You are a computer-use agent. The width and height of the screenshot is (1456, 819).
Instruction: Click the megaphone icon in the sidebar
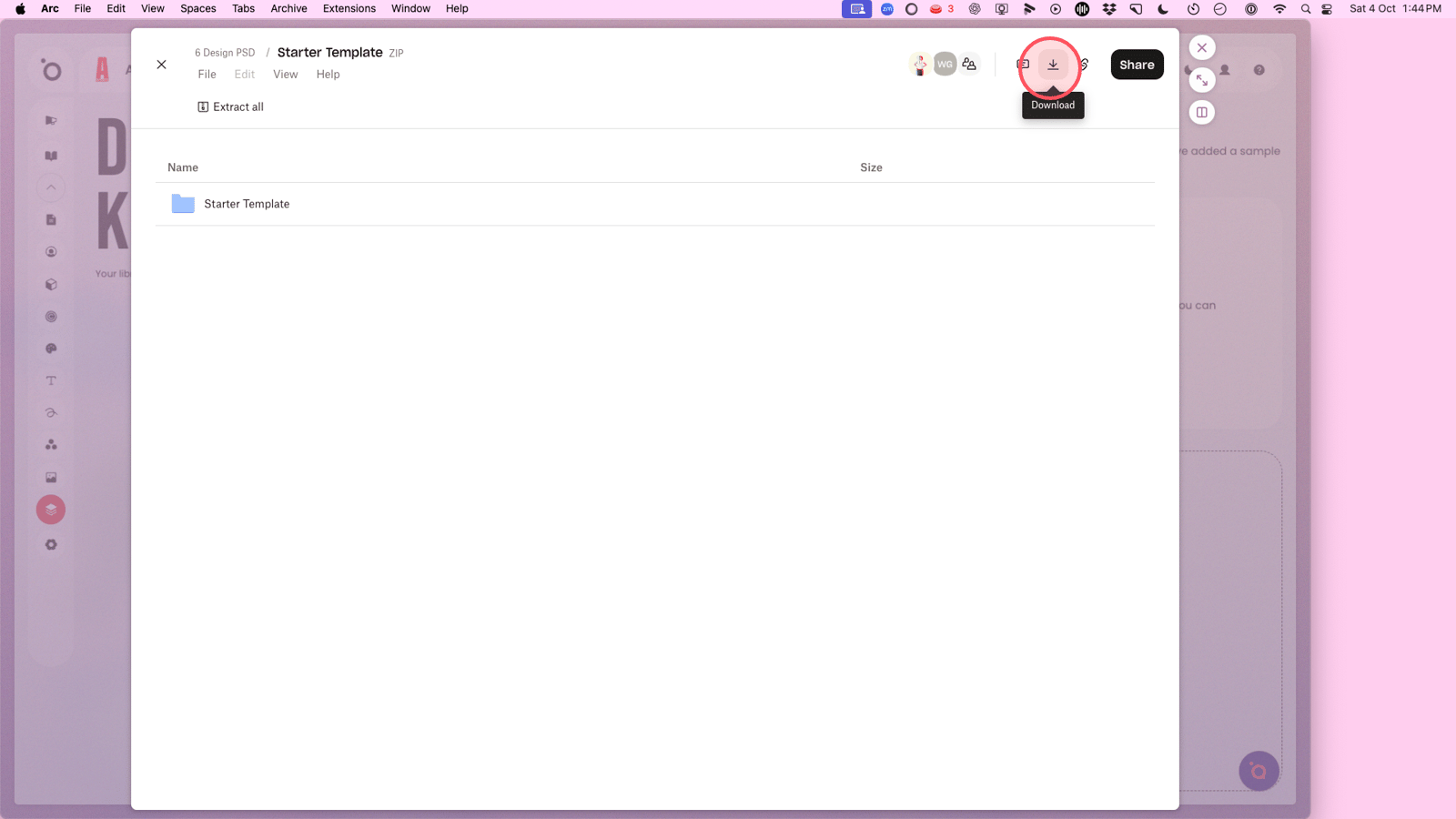(x=51, y=121)
